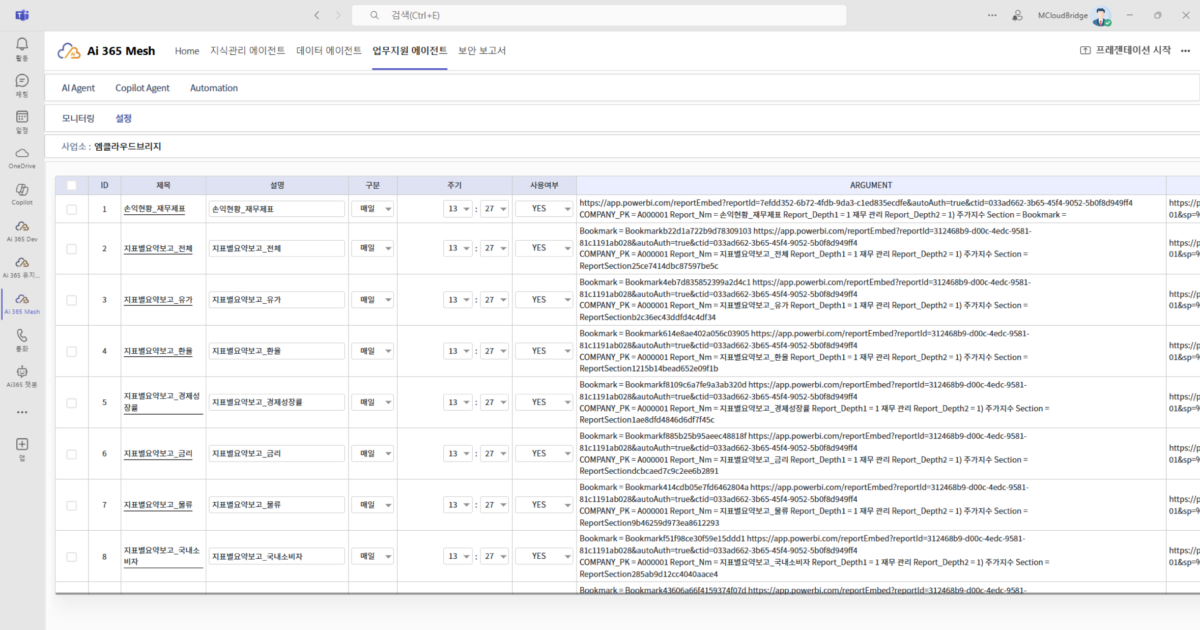The image size is (1200, 630).
Task: Select the Copilot Agent tab
Action: (x=142, y=88)
